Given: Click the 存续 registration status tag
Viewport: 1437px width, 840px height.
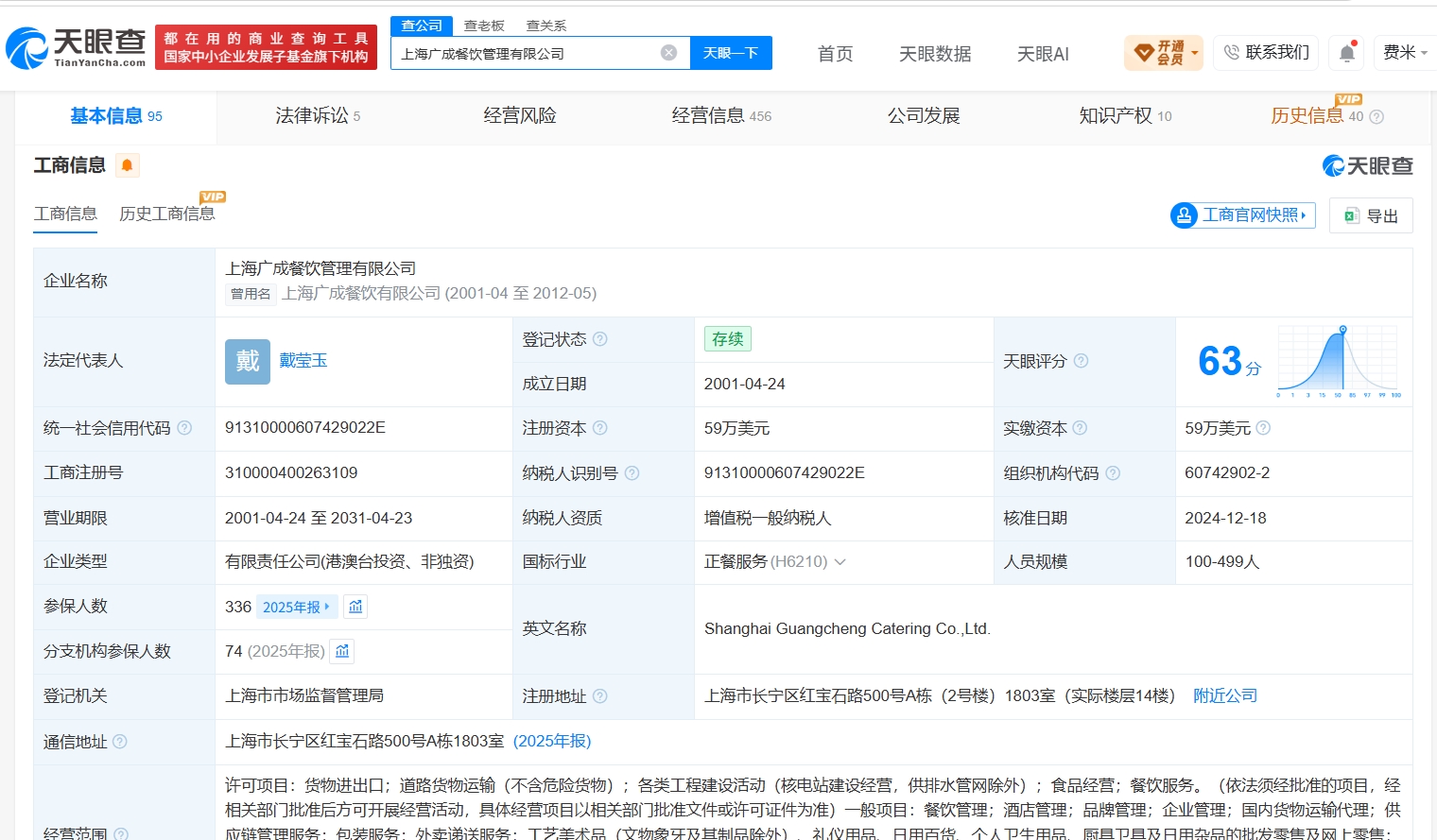Looking at the screenshot, I should pos(728,339).
